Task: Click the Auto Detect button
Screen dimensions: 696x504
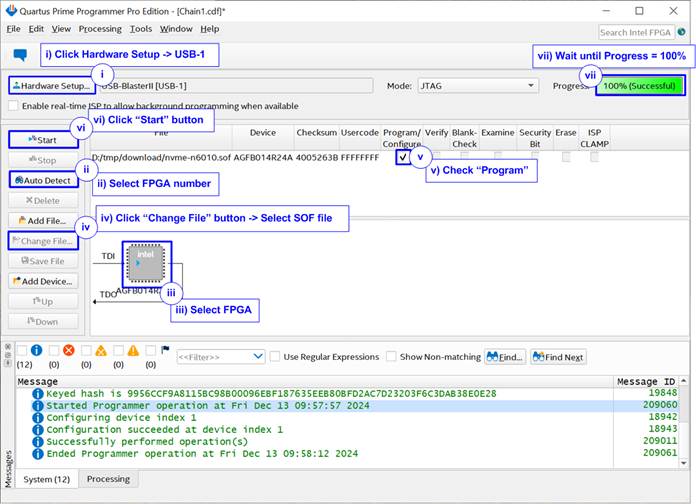Action: tap(43, 180)
